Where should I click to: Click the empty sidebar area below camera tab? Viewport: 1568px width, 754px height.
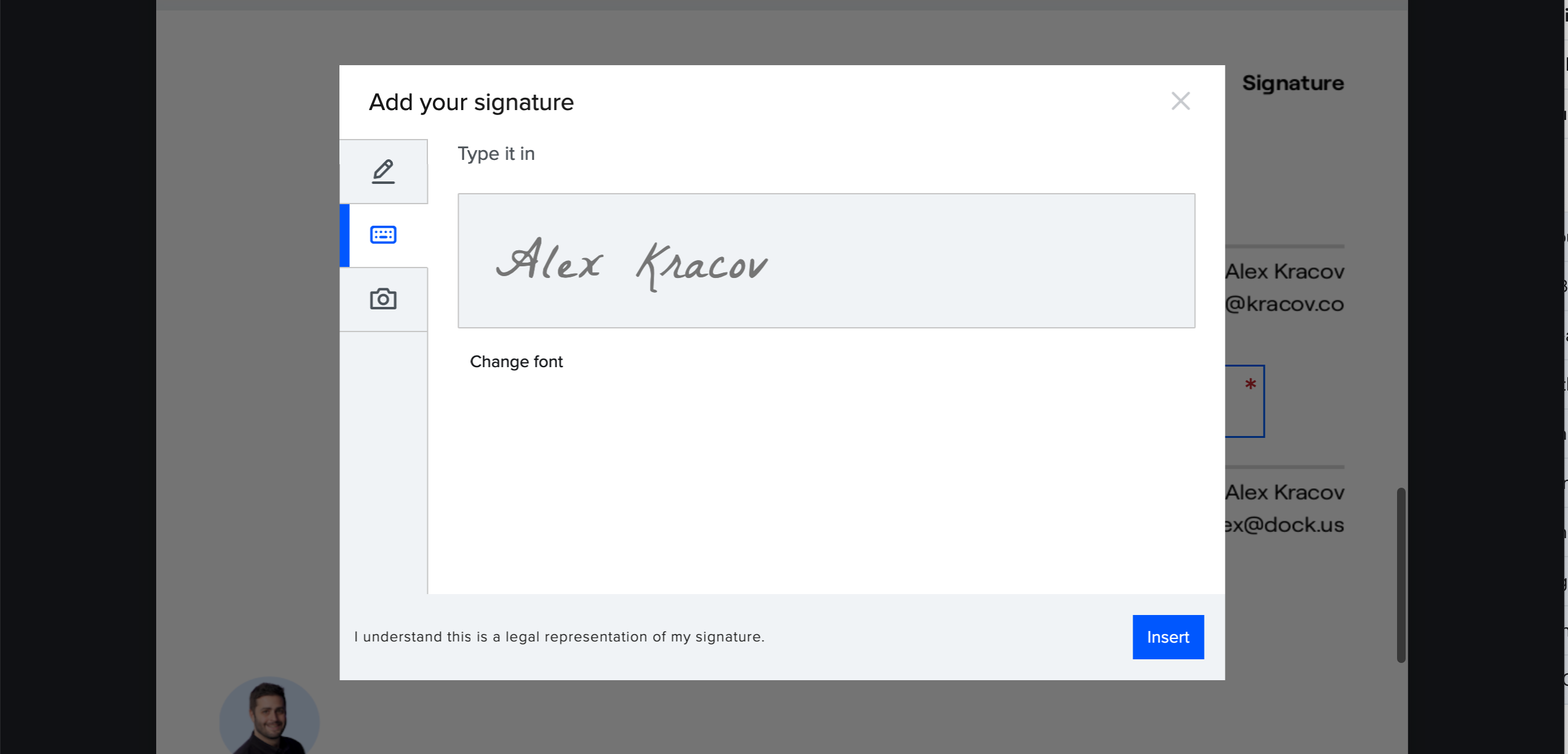[383, 461]
